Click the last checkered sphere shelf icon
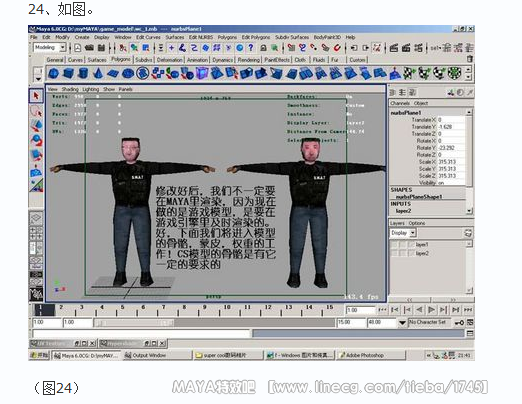Viewport: 522px width, 404px height. (454, 73)
